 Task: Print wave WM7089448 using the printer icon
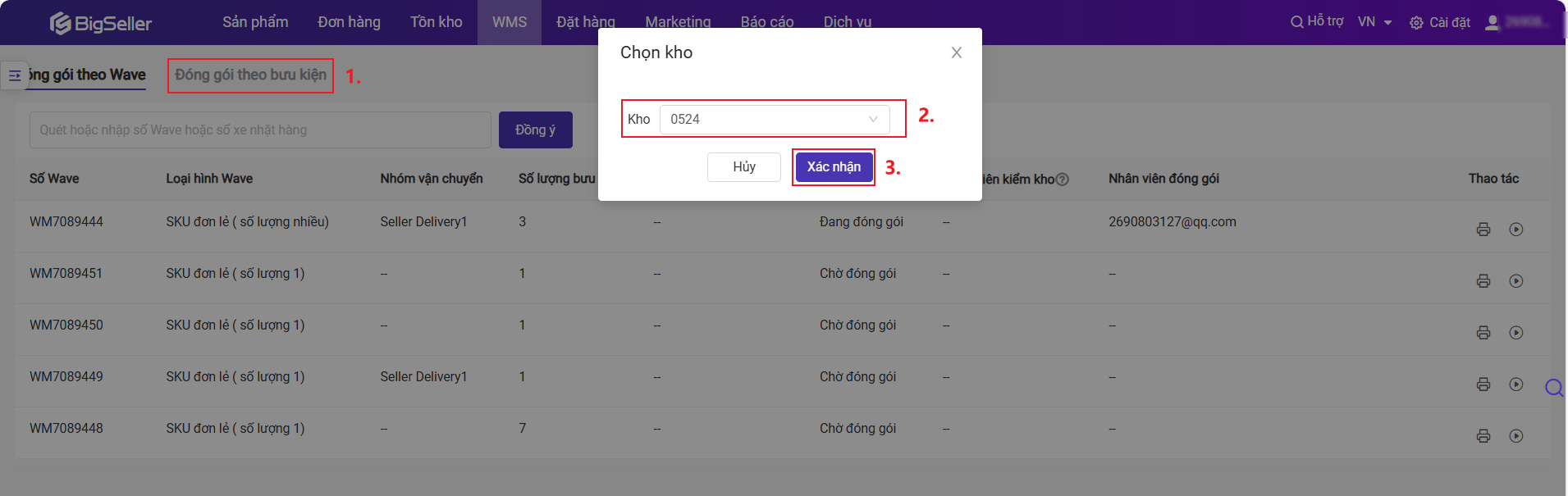click(1483, 436)
